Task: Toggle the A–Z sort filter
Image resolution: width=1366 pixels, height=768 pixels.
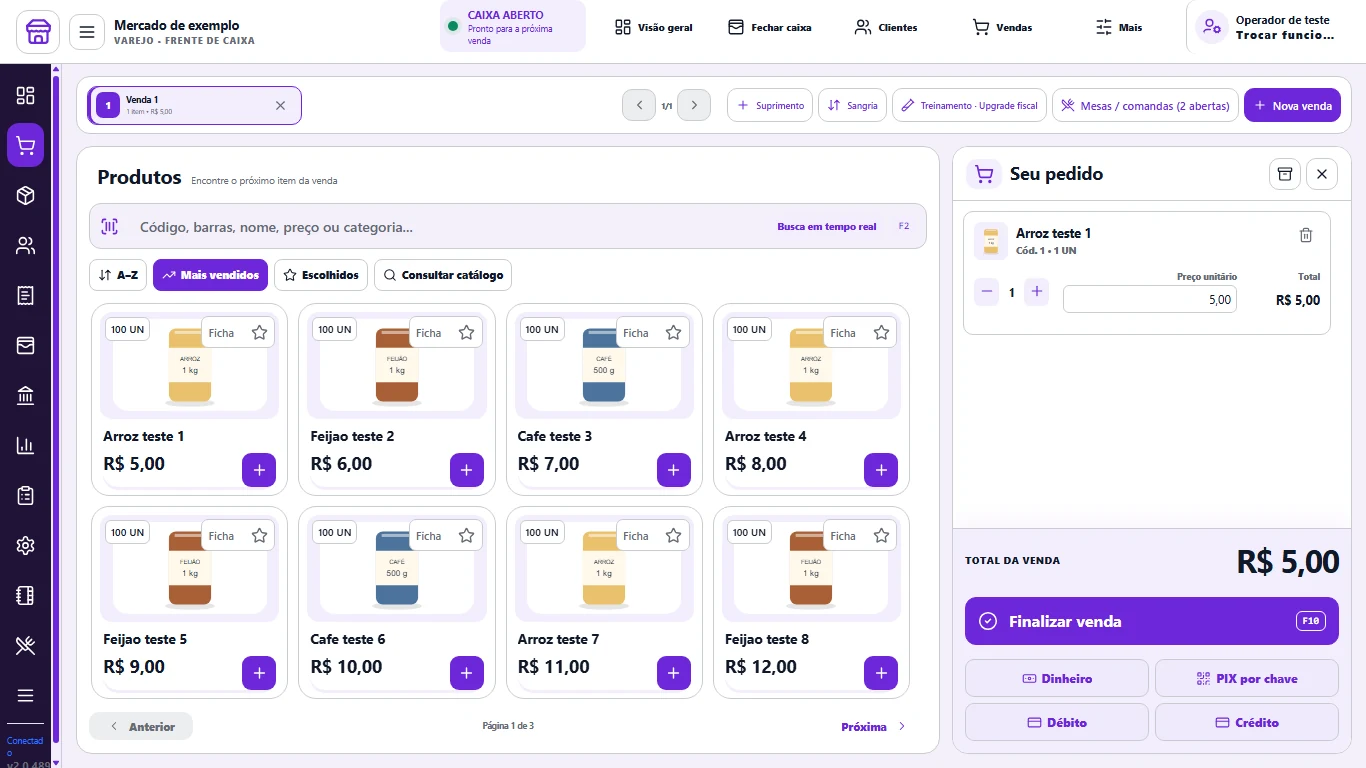Action: (x=118, y=275)
